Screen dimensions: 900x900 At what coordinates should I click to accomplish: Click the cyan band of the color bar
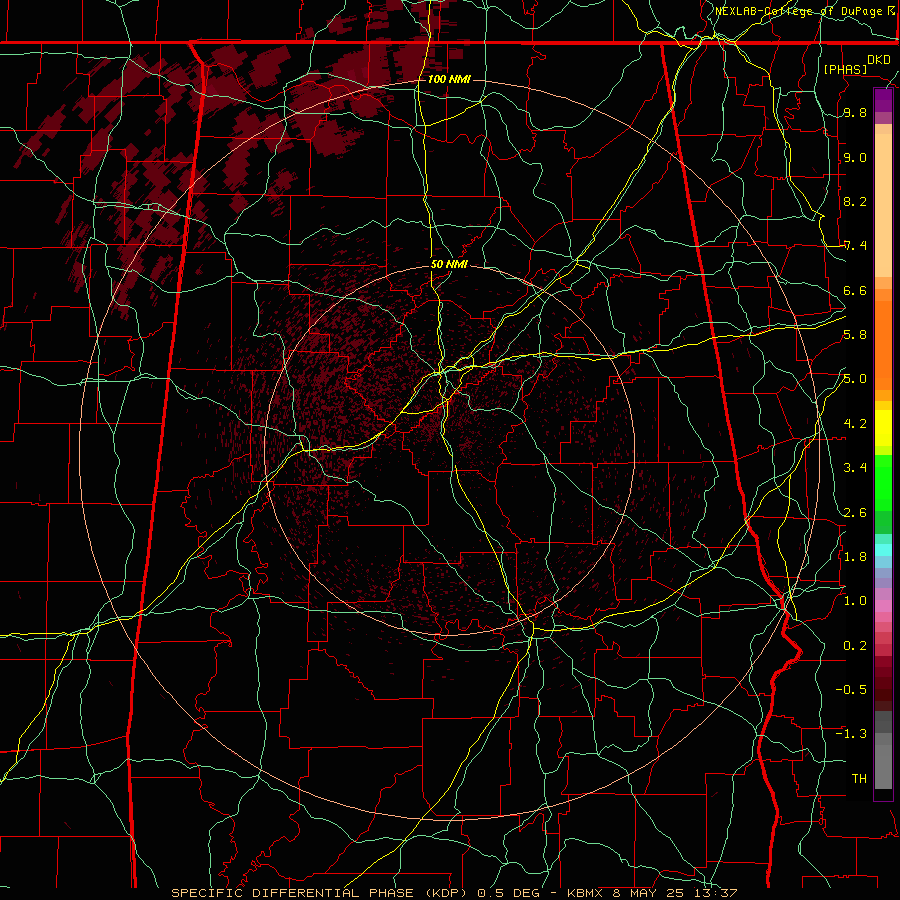(x=883, y=550)
